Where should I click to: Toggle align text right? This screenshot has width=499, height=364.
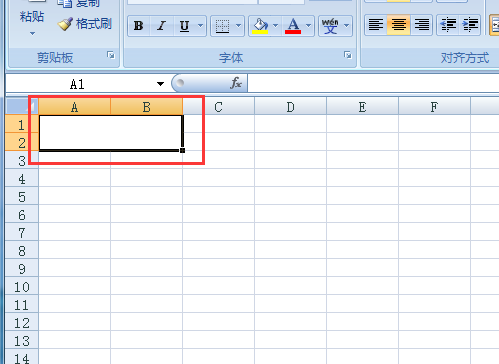422,25
